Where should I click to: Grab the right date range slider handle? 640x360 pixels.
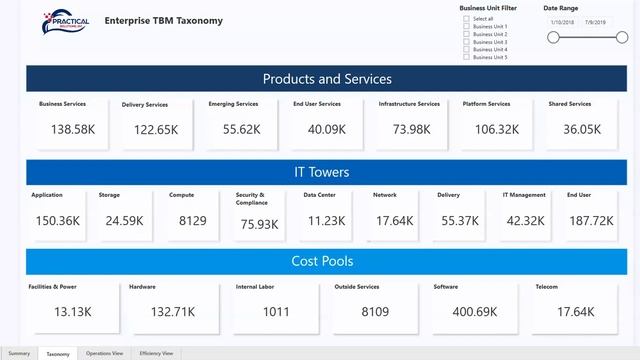[622, 38]
